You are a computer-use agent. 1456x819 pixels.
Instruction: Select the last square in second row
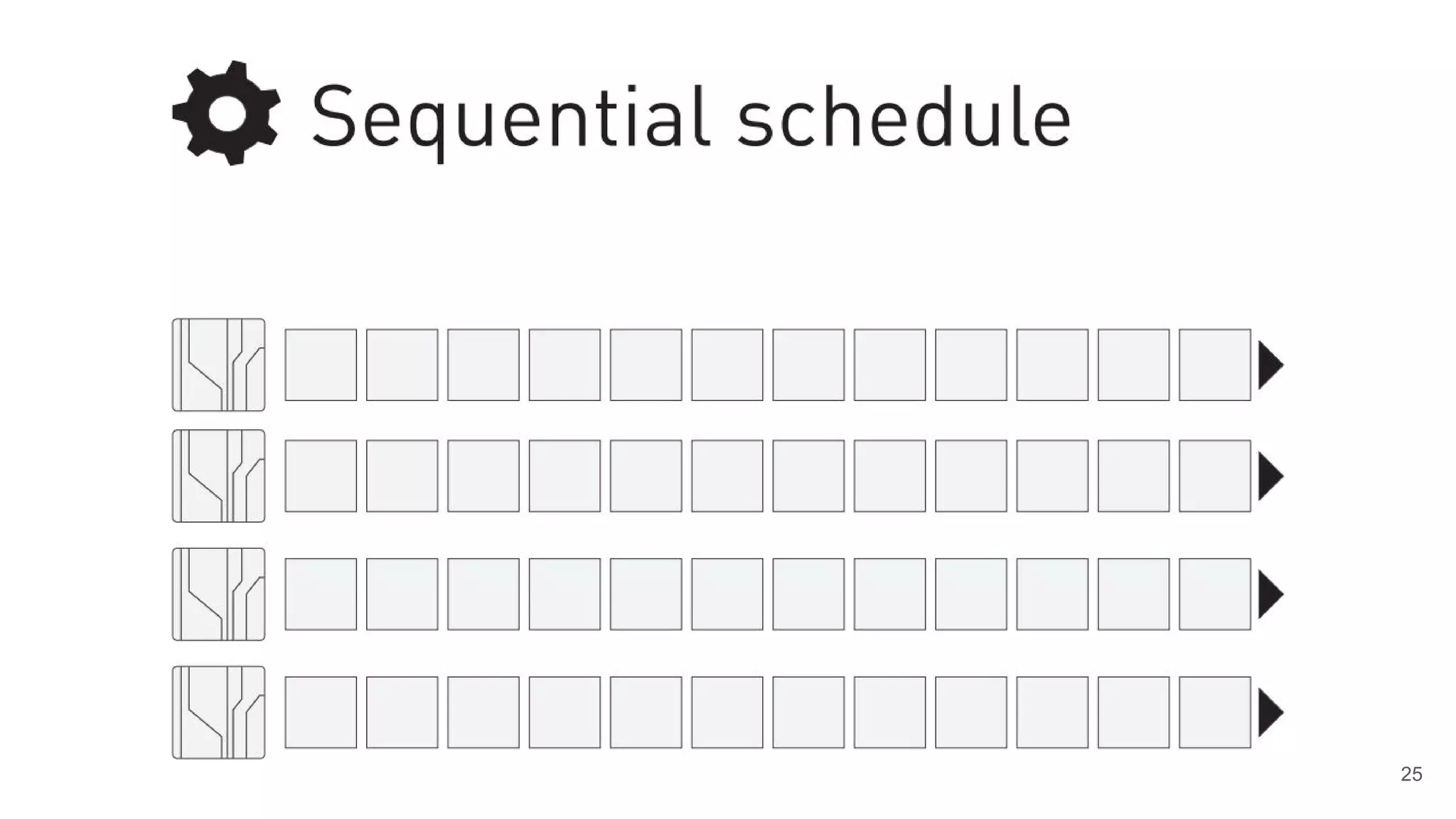point(1215,476)
